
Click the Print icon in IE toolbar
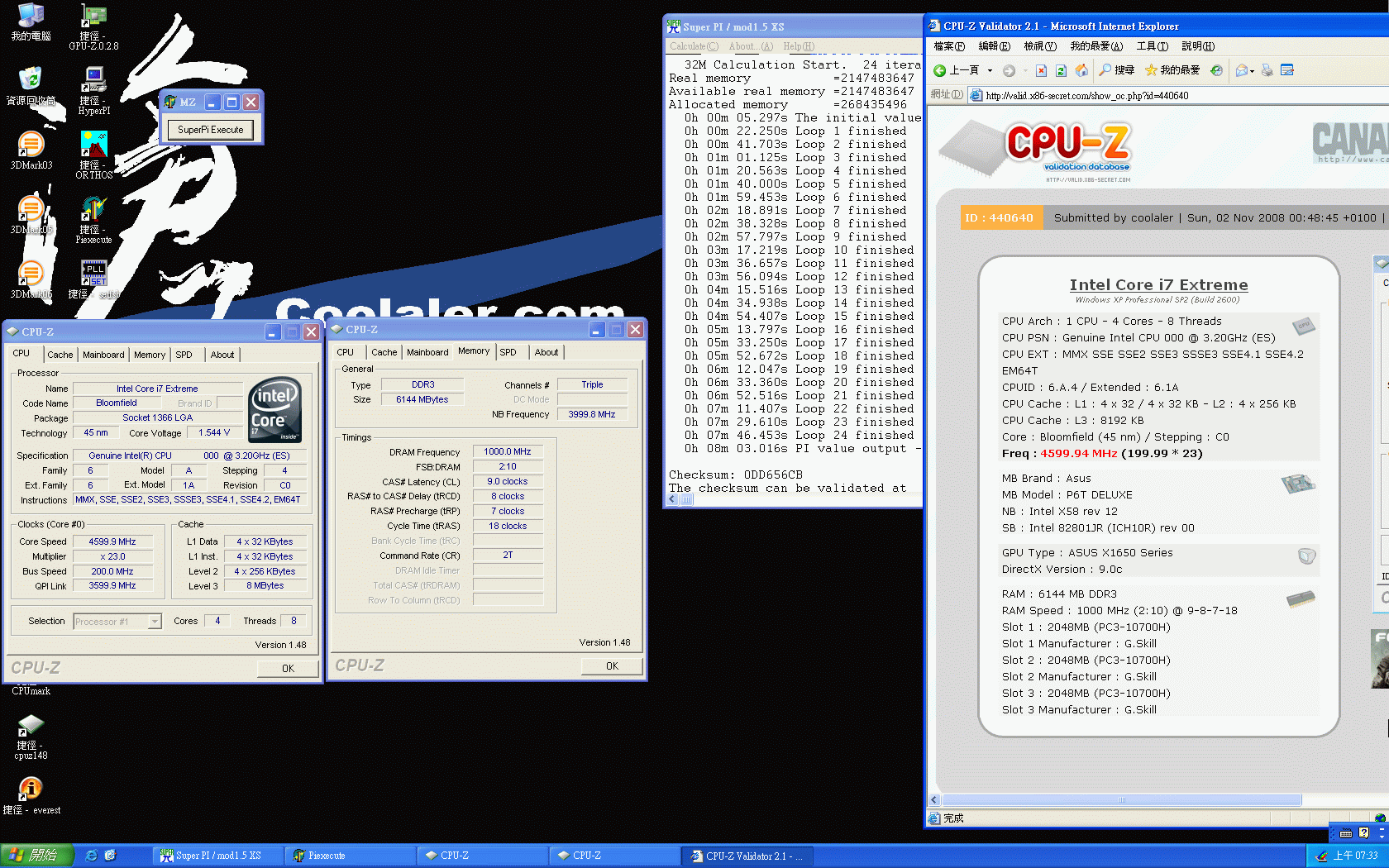(1267, 70)
